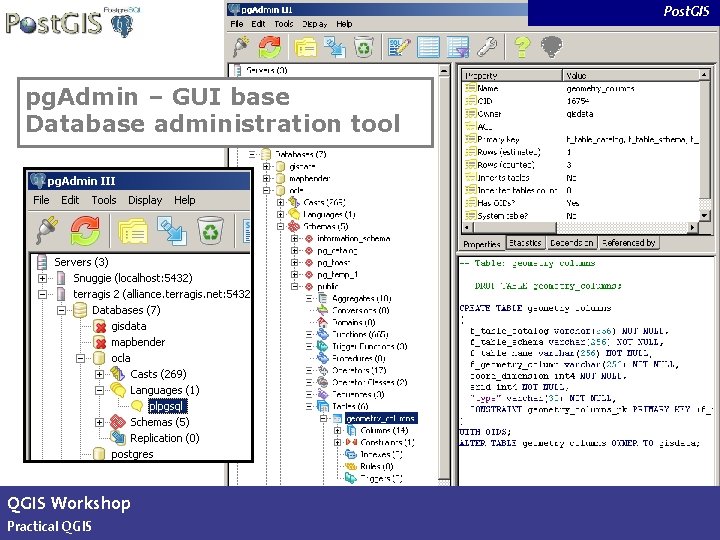This screenshot has width=720, height=540.
Task: Open the Tools menu in large pgAdmin window
Action: (x=284, y=24)
